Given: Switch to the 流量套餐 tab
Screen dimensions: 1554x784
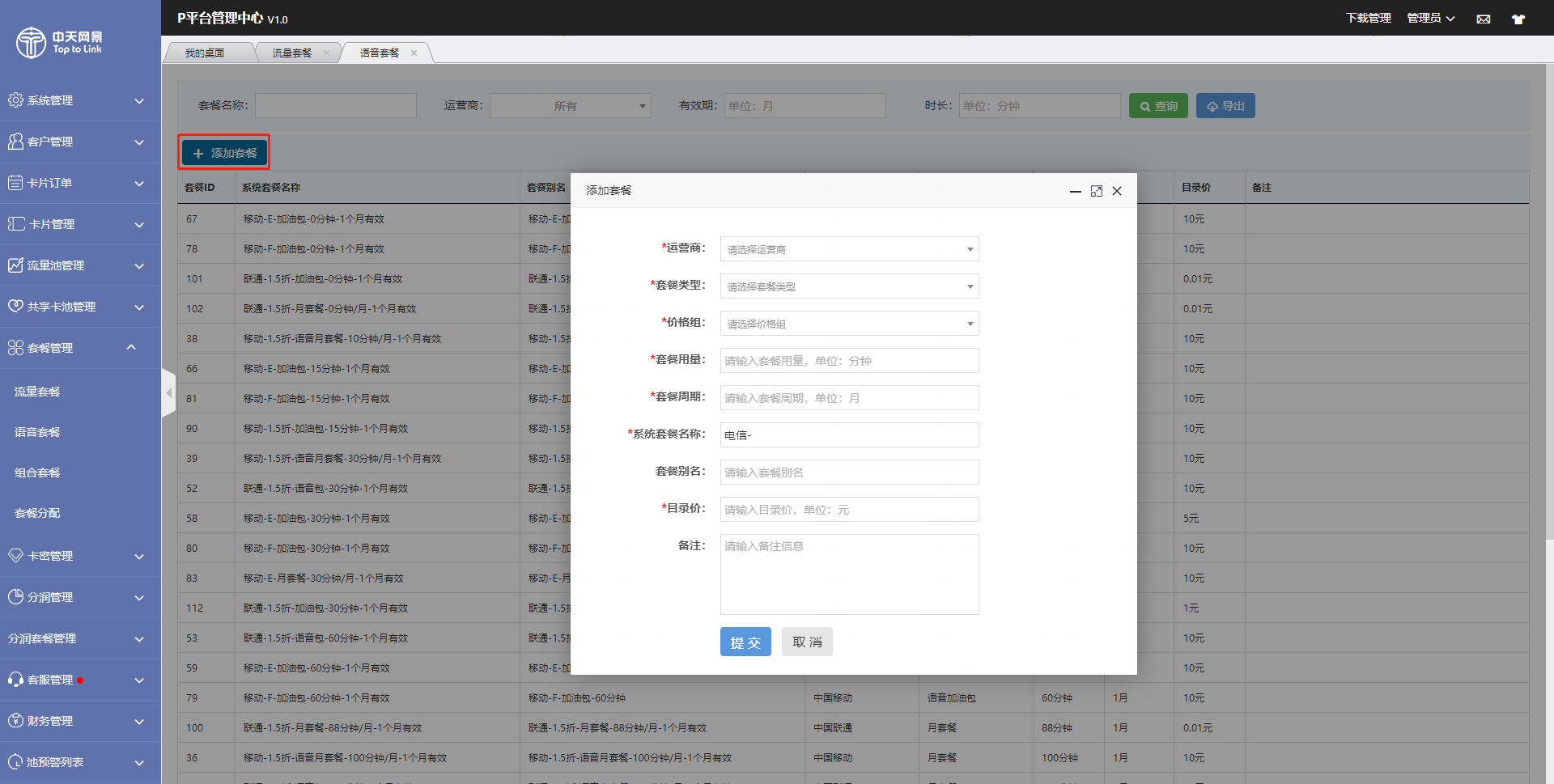Looking at the screenshot, I should (292, 53).
